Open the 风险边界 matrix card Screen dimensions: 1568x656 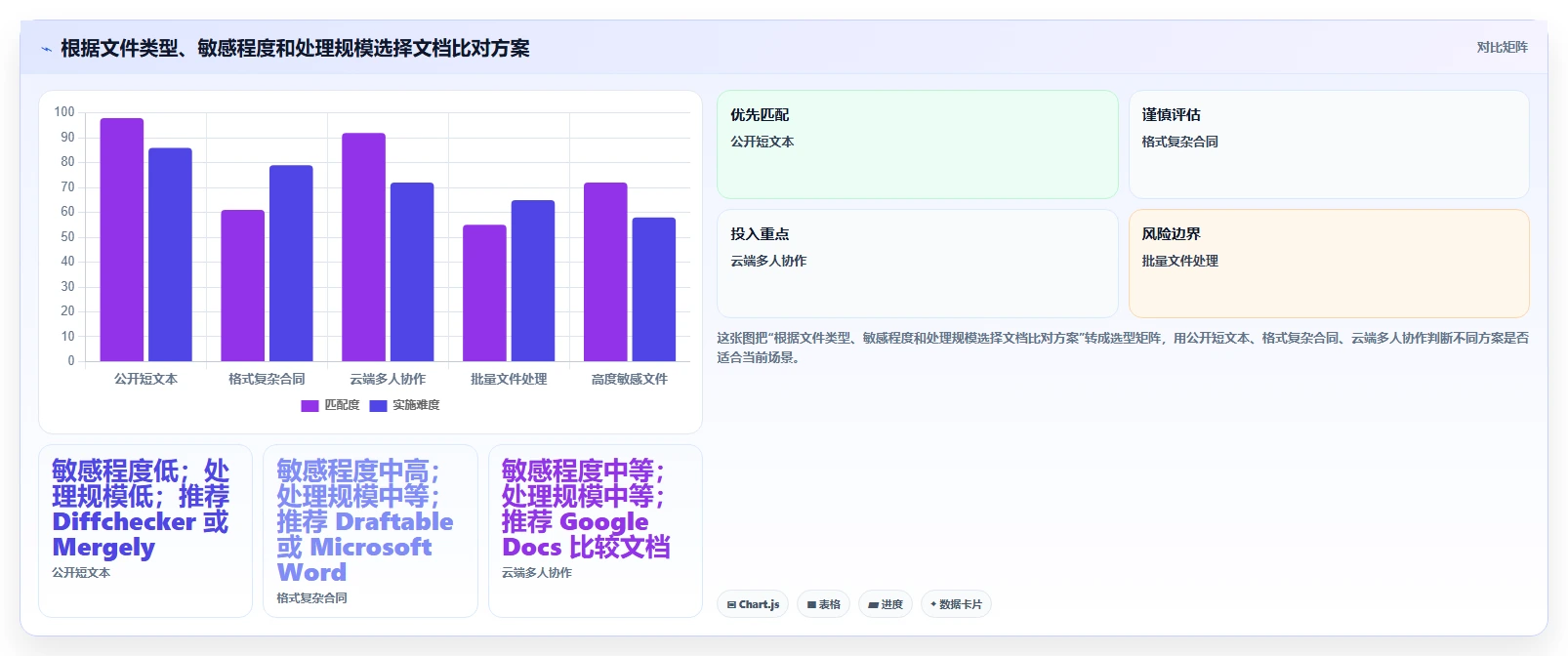pos(1329,264)
